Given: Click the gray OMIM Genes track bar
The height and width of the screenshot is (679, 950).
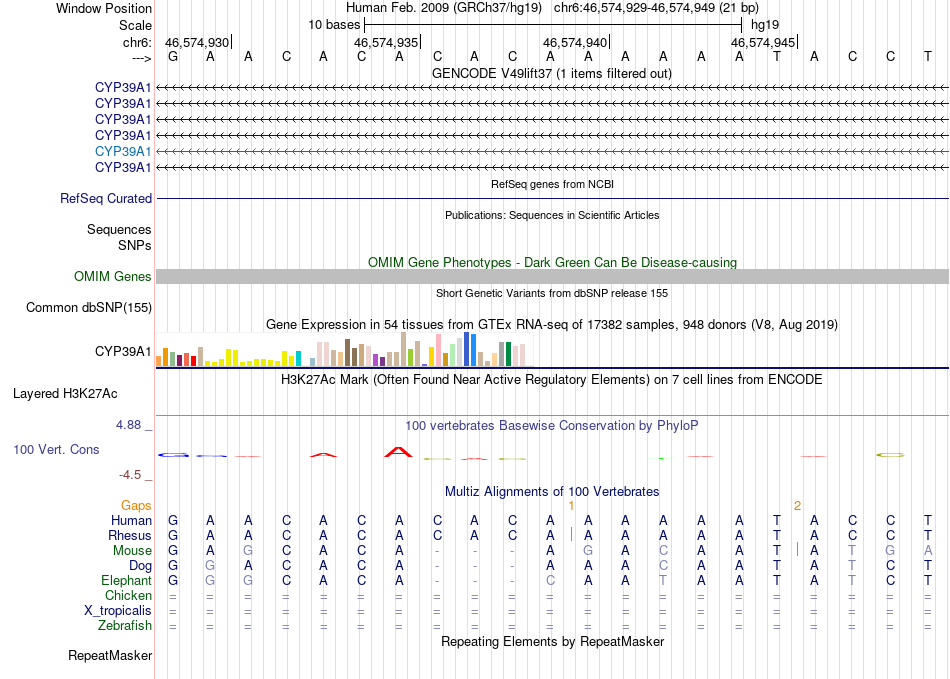Looking at the screenshot, I should tap(552, 277).
